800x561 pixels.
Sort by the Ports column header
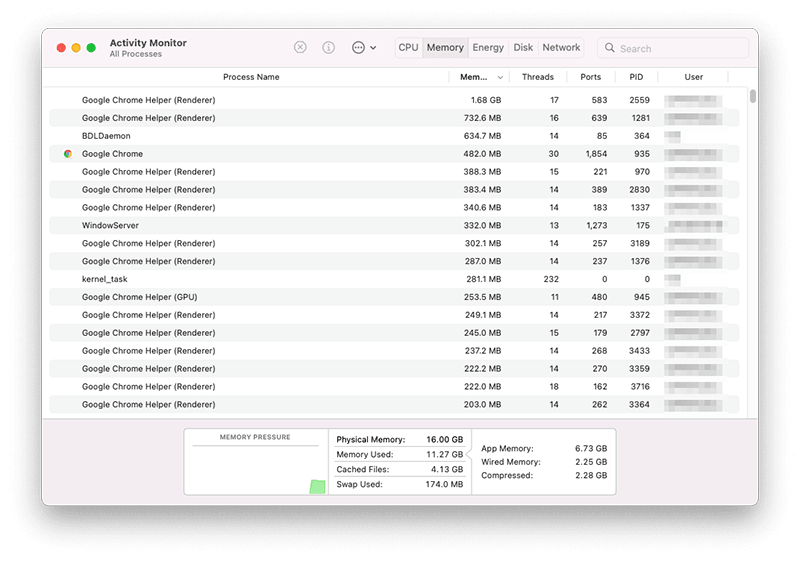coord(590,77)
